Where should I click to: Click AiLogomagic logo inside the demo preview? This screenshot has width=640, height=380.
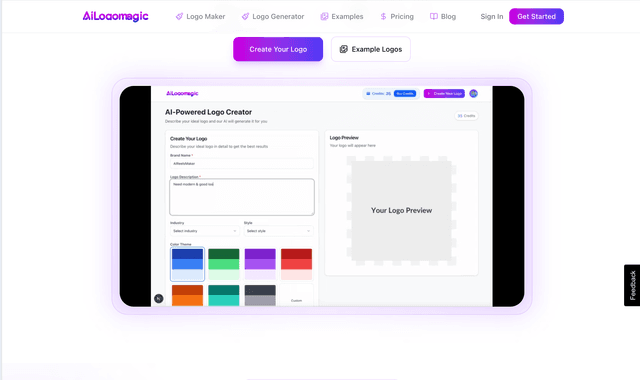click(x=182, y=93)
